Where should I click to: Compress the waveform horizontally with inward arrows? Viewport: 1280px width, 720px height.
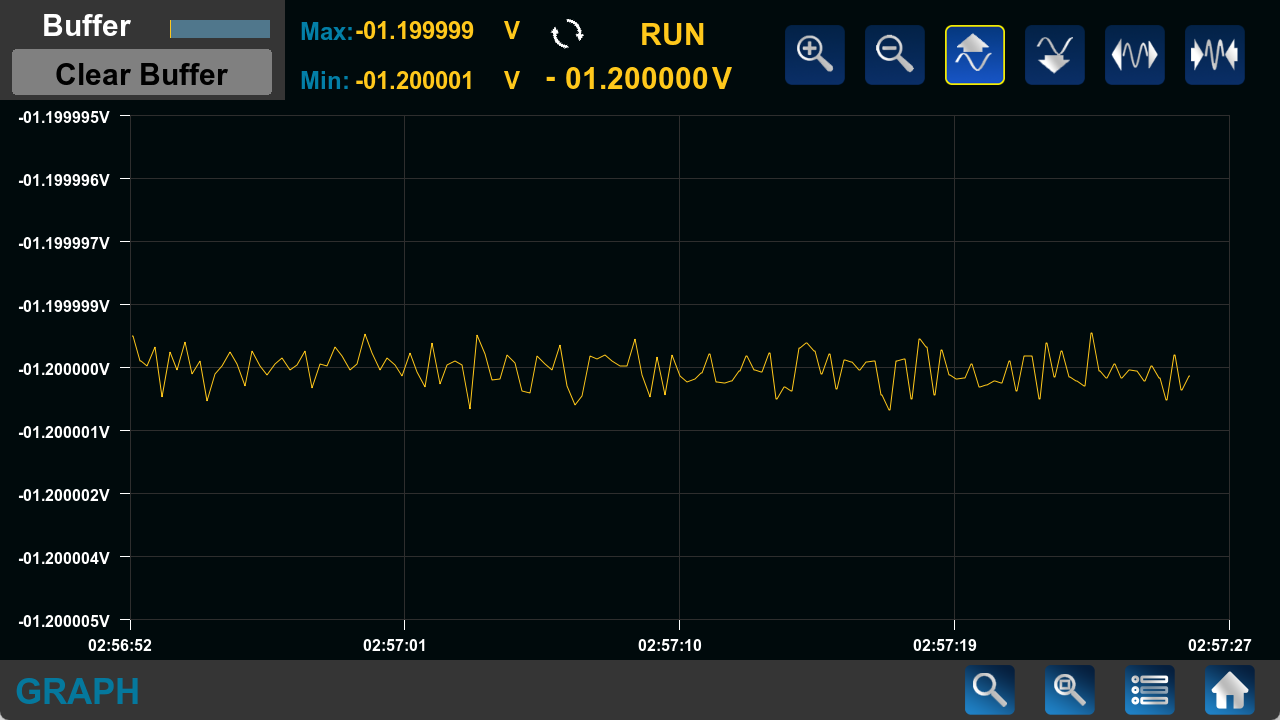point(1215,55)
